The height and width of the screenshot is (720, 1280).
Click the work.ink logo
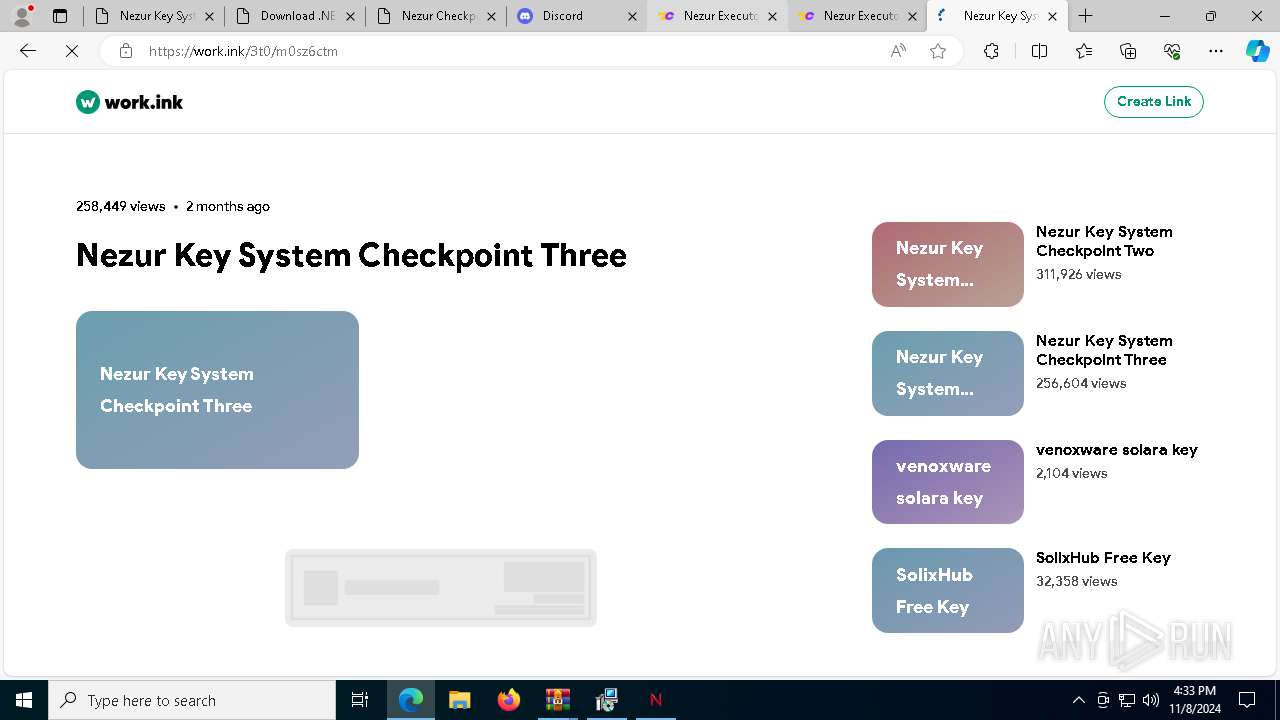[129, 102]
